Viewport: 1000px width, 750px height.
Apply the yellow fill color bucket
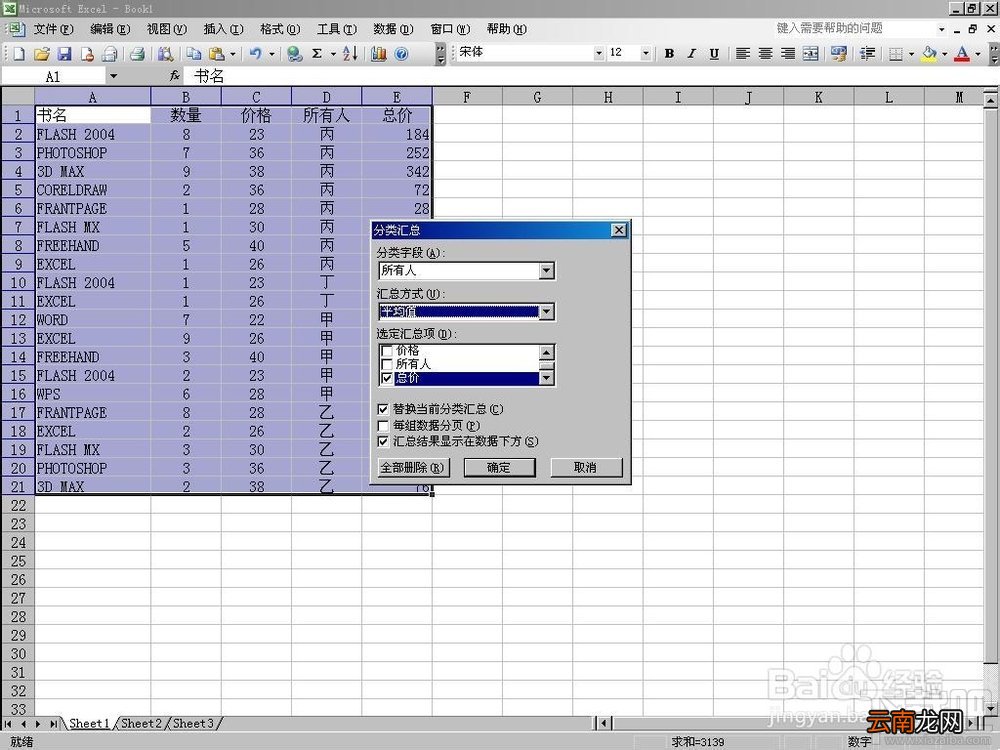[929, 54]
